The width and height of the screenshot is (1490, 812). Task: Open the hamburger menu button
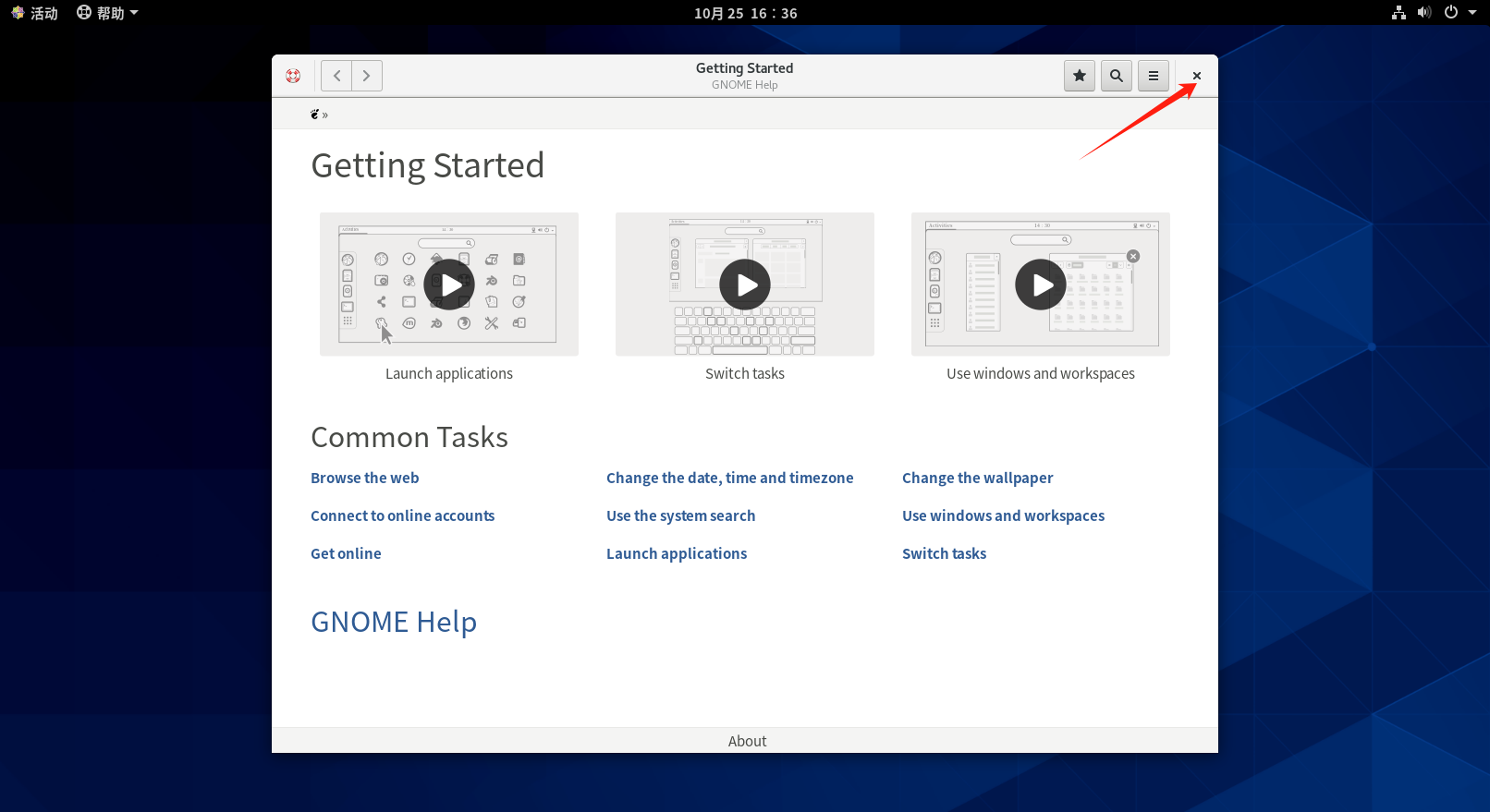pyautogui.click(x=1153, y=76)
